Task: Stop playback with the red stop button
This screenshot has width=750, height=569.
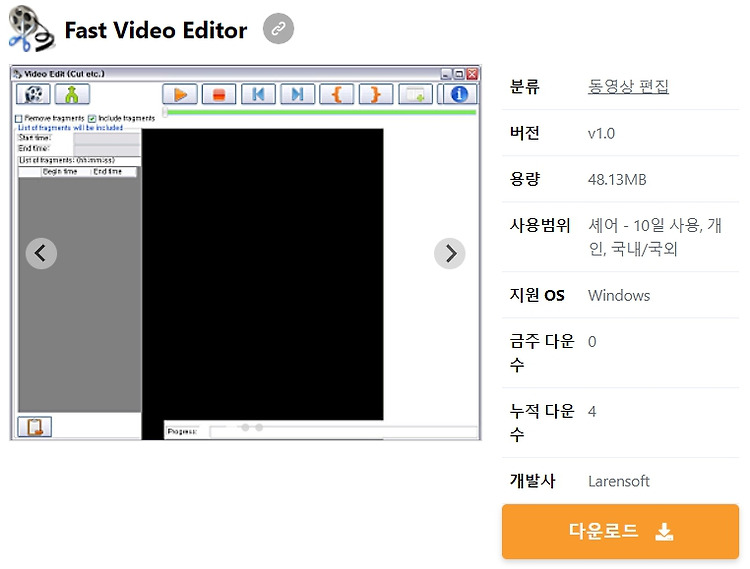Action: coord(219,94)
